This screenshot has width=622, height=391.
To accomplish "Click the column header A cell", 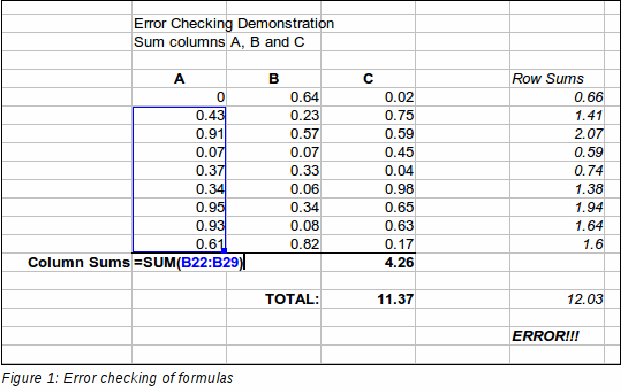I will point(179,79).
